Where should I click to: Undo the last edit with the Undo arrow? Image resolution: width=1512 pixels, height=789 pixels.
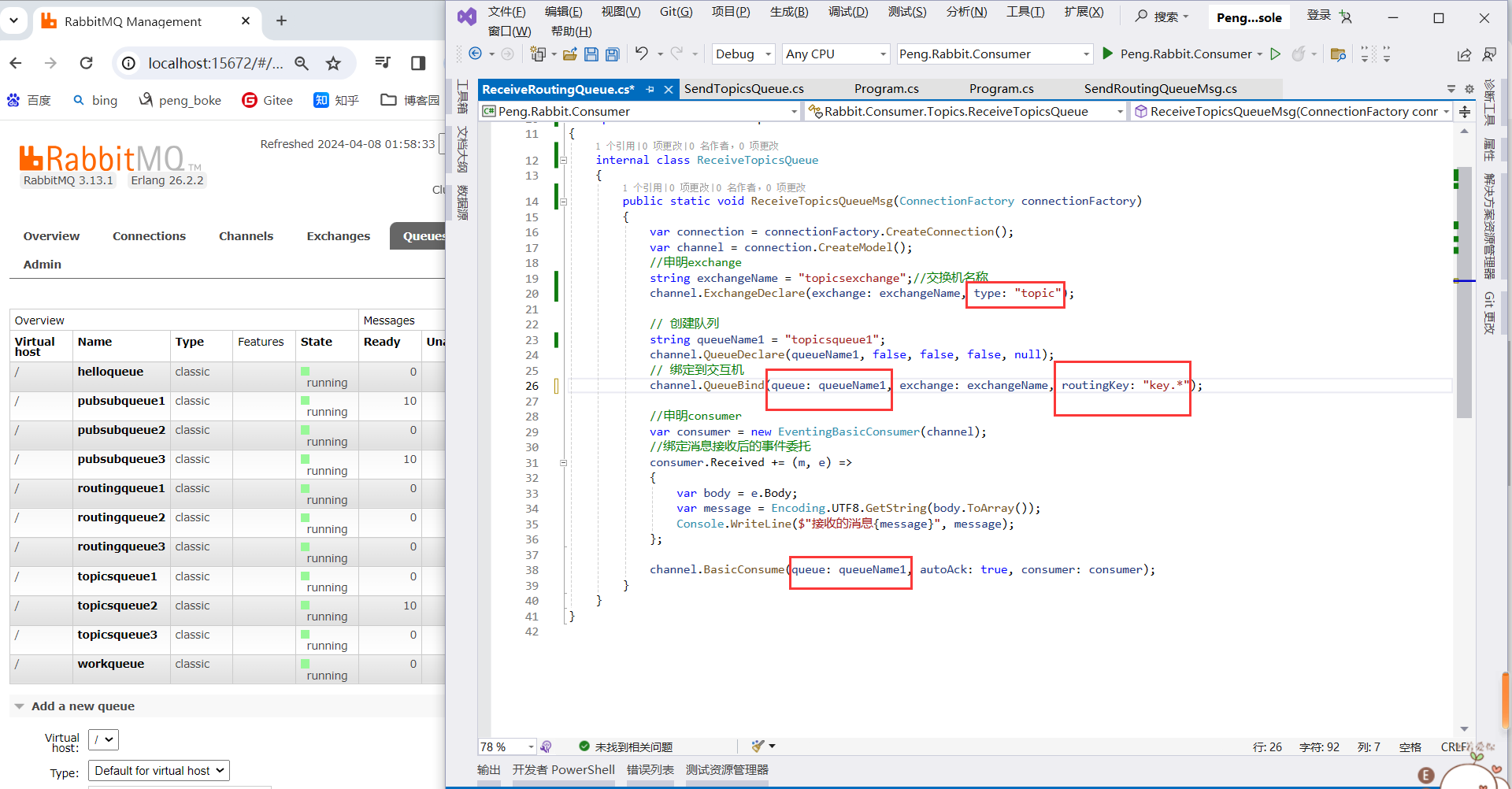click(642, 54)
